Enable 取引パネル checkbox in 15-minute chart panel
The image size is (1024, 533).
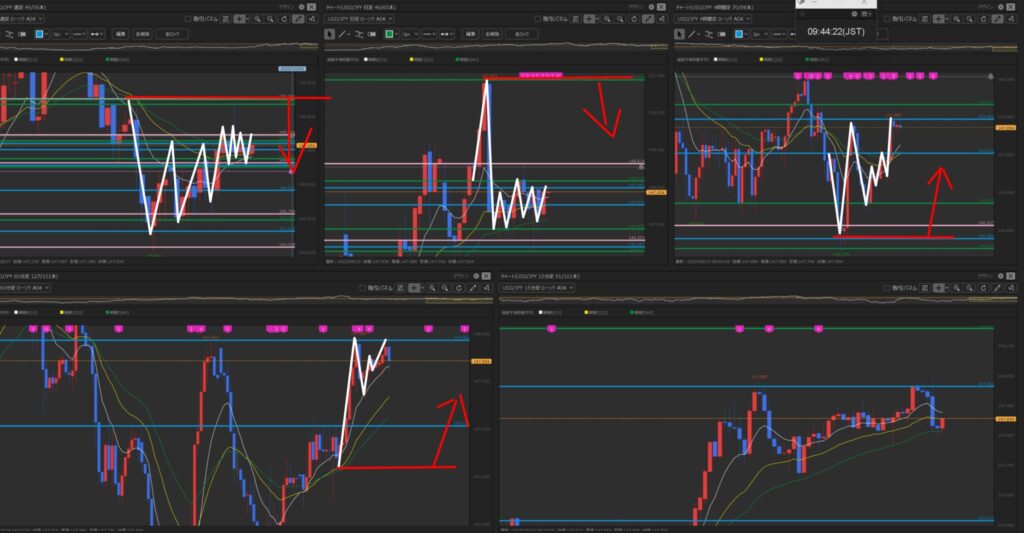pyautogui.click(x=887, y=288)
